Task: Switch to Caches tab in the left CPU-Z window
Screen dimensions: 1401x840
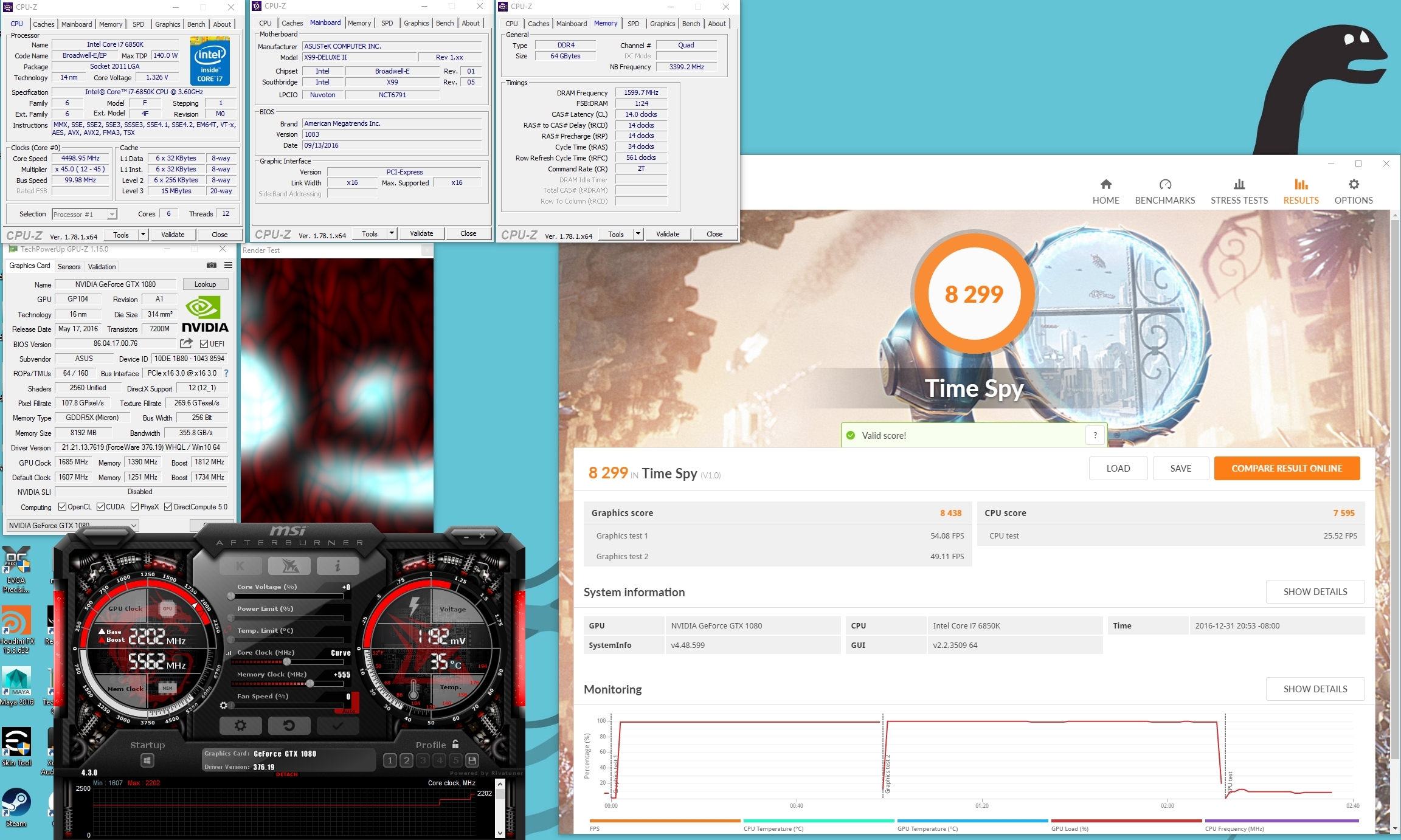Action: point(43,24)
